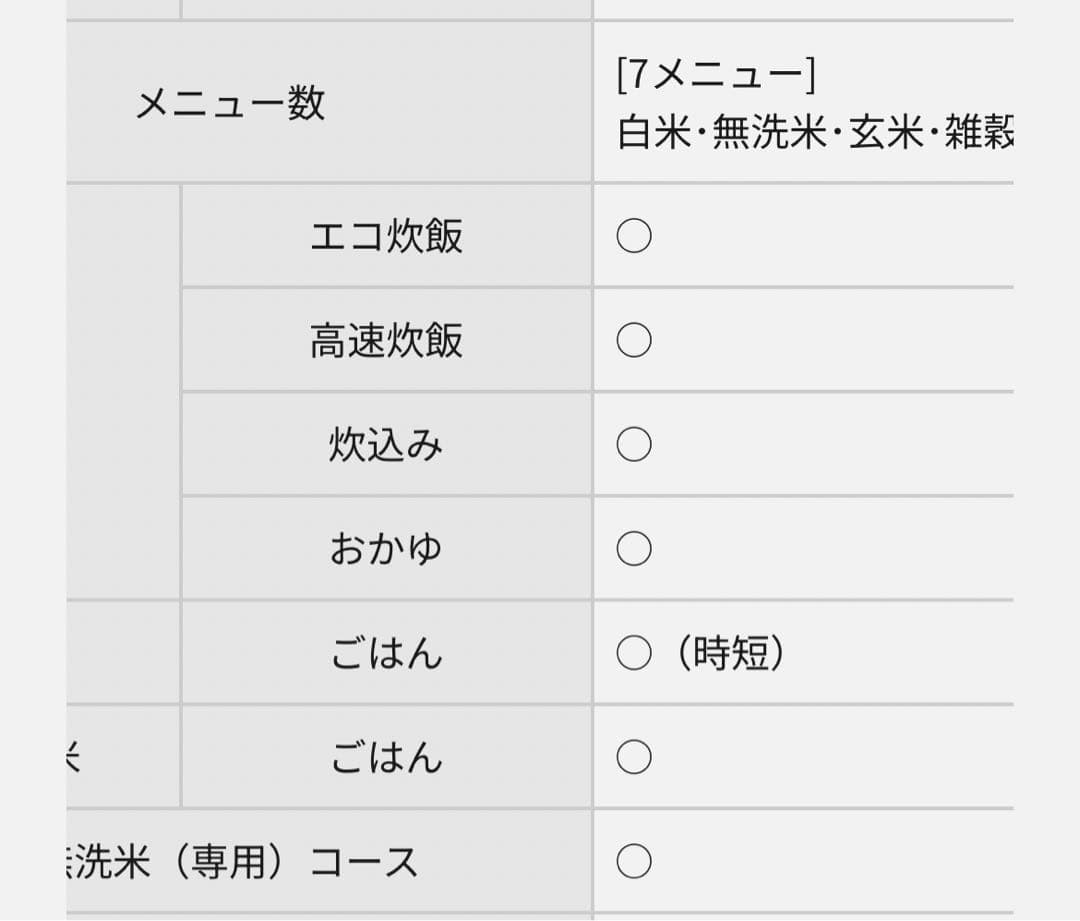Click the おかゆ row label
The image size is (1080, 921).
pyautogui.click(x=386, y=549)
